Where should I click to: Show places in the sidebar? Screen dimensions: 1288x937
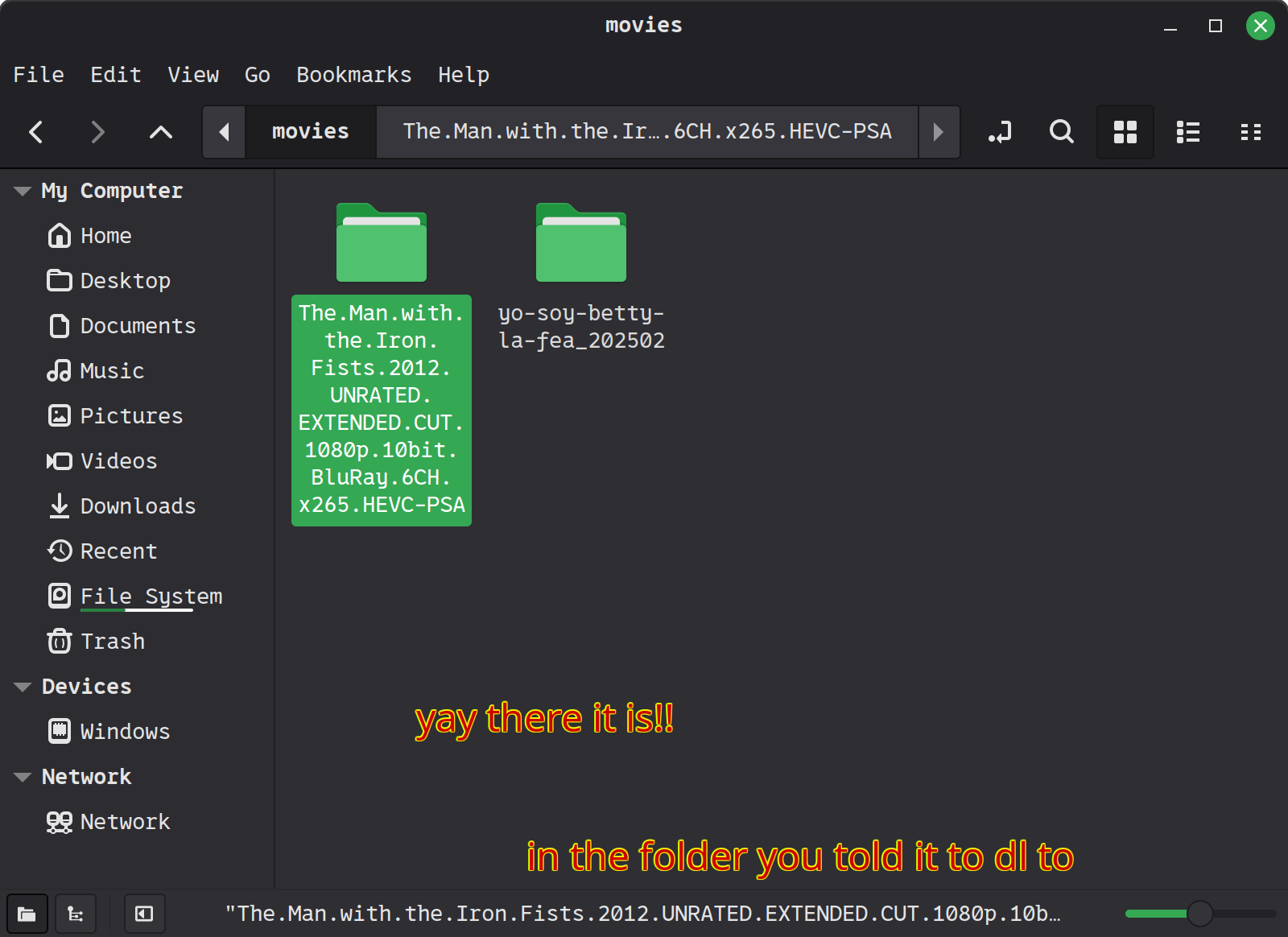coord(27,914)
